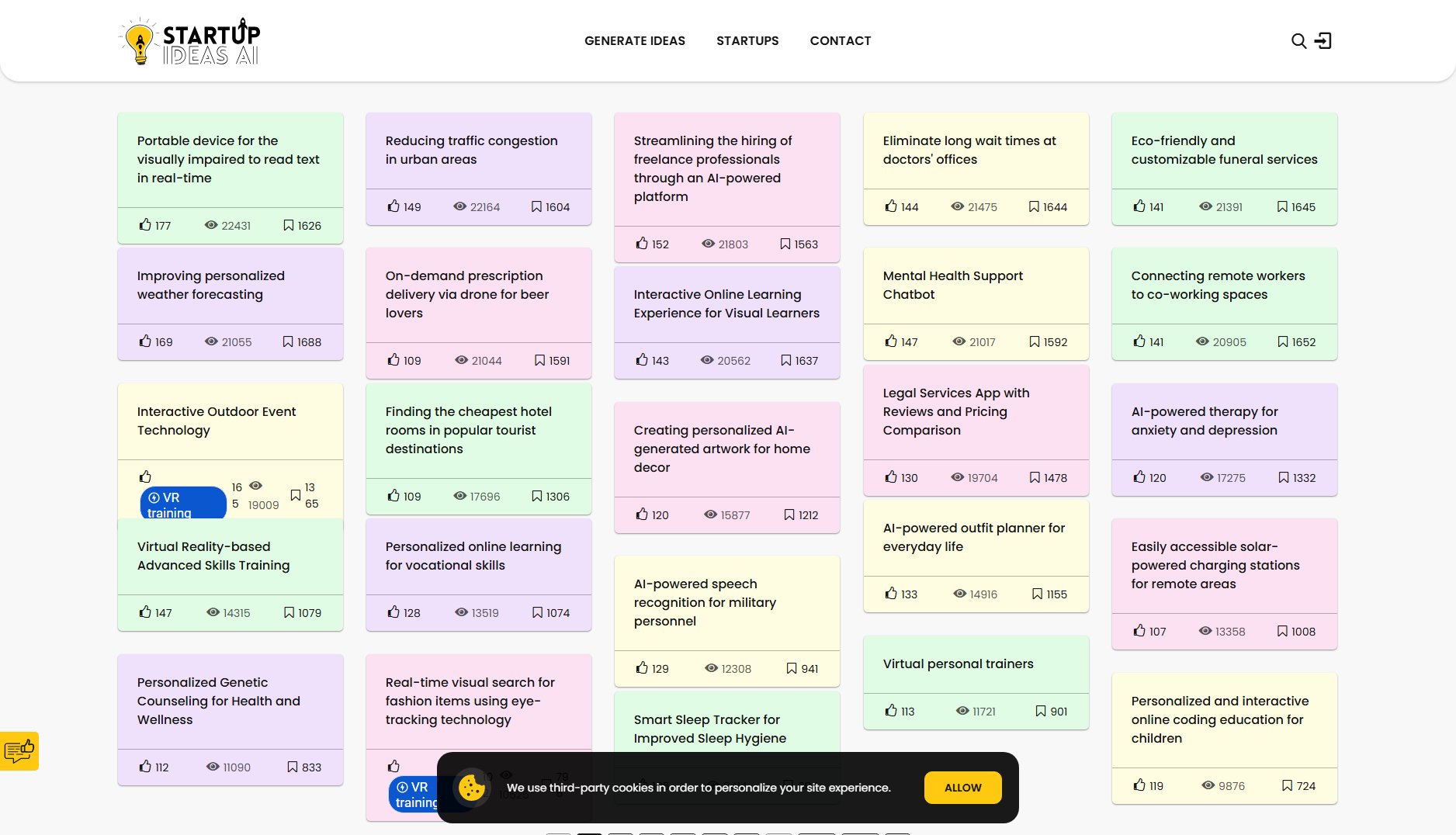This screenshot has height=835, width=1456.
Task: Open 'Legal Services App with Reviews' idea
Action: tap(955, 411)
